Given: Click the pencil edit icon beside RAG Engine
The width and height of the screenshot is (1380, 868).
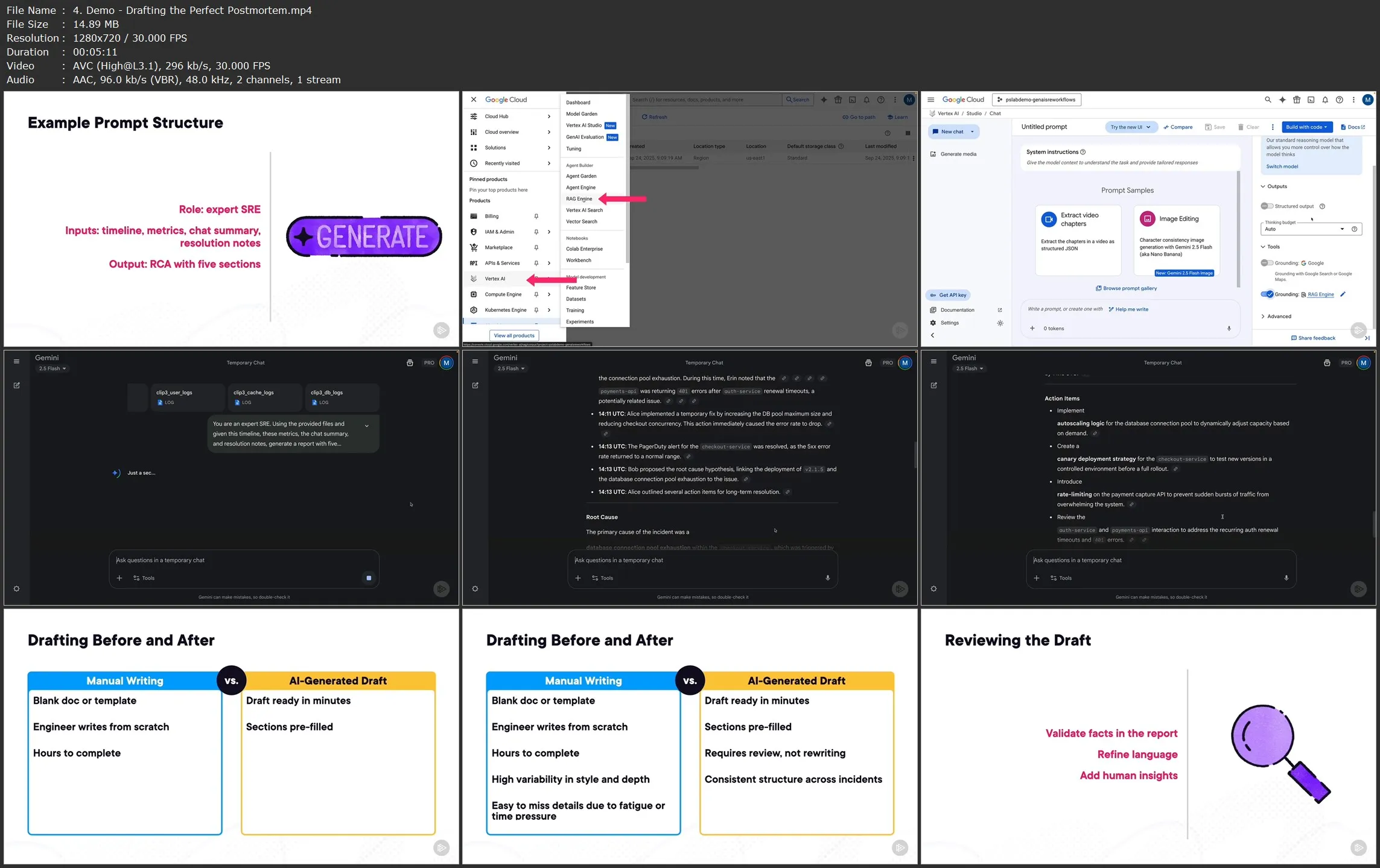Looking at the screenshot, I should coord(1343,294).
